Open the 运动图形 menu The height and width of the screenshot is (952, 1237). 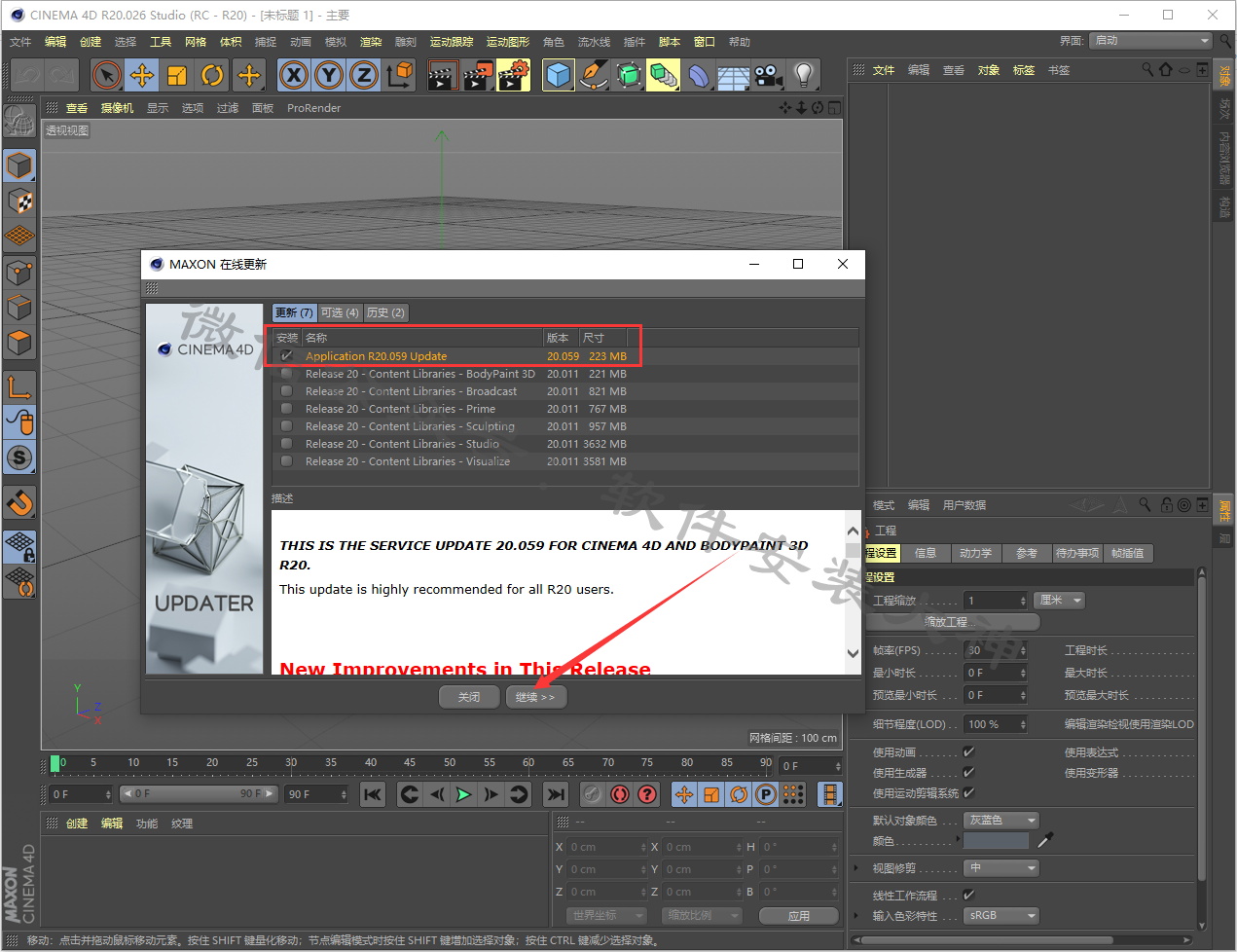coord(508,42)
